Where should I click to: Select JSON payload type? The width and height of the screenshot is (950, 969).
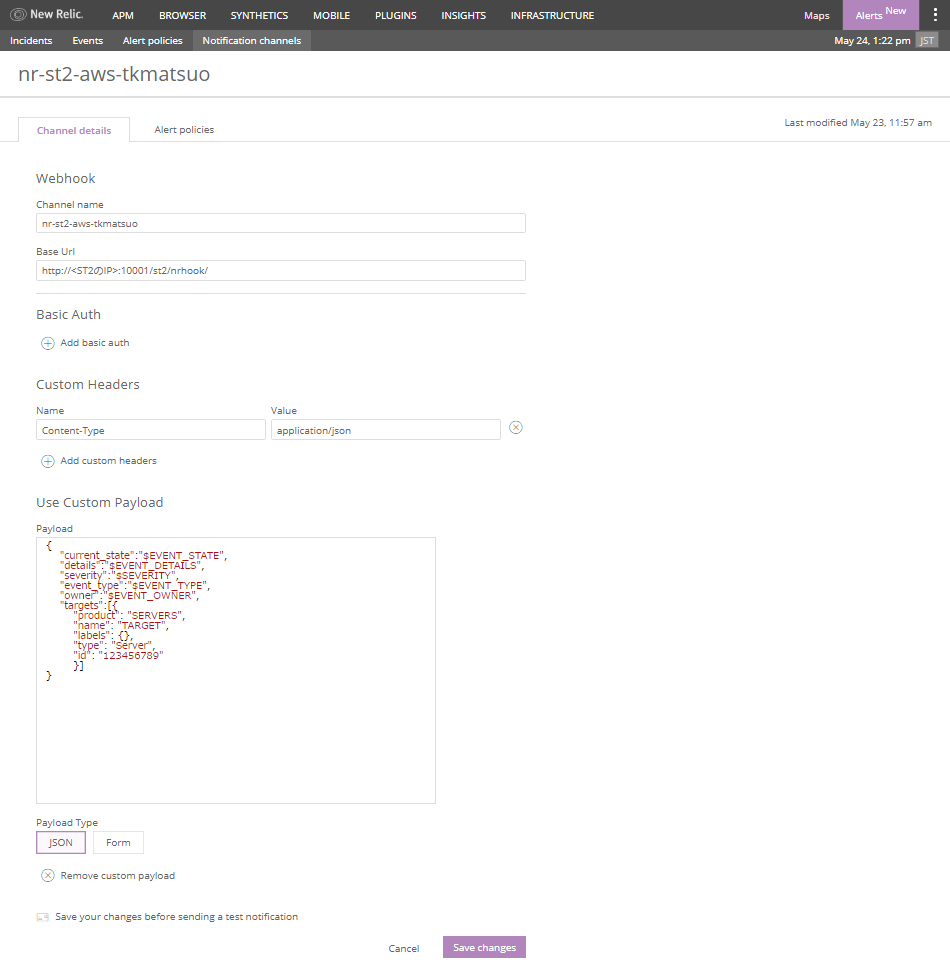pos(61,842)
